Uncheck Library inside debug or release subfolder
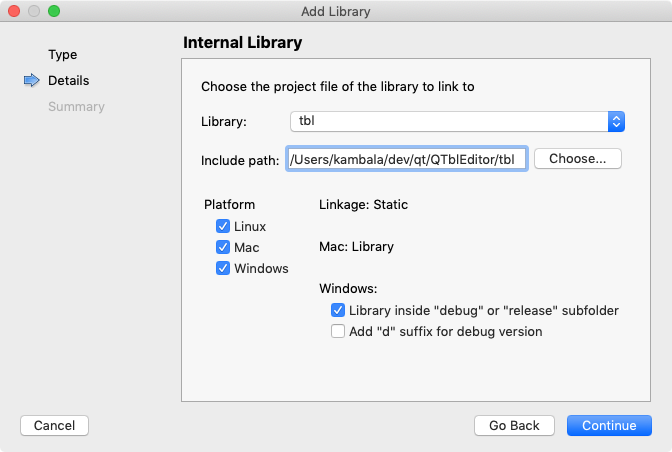Screen dimensions: 672x452 click(x=338, y=311)
